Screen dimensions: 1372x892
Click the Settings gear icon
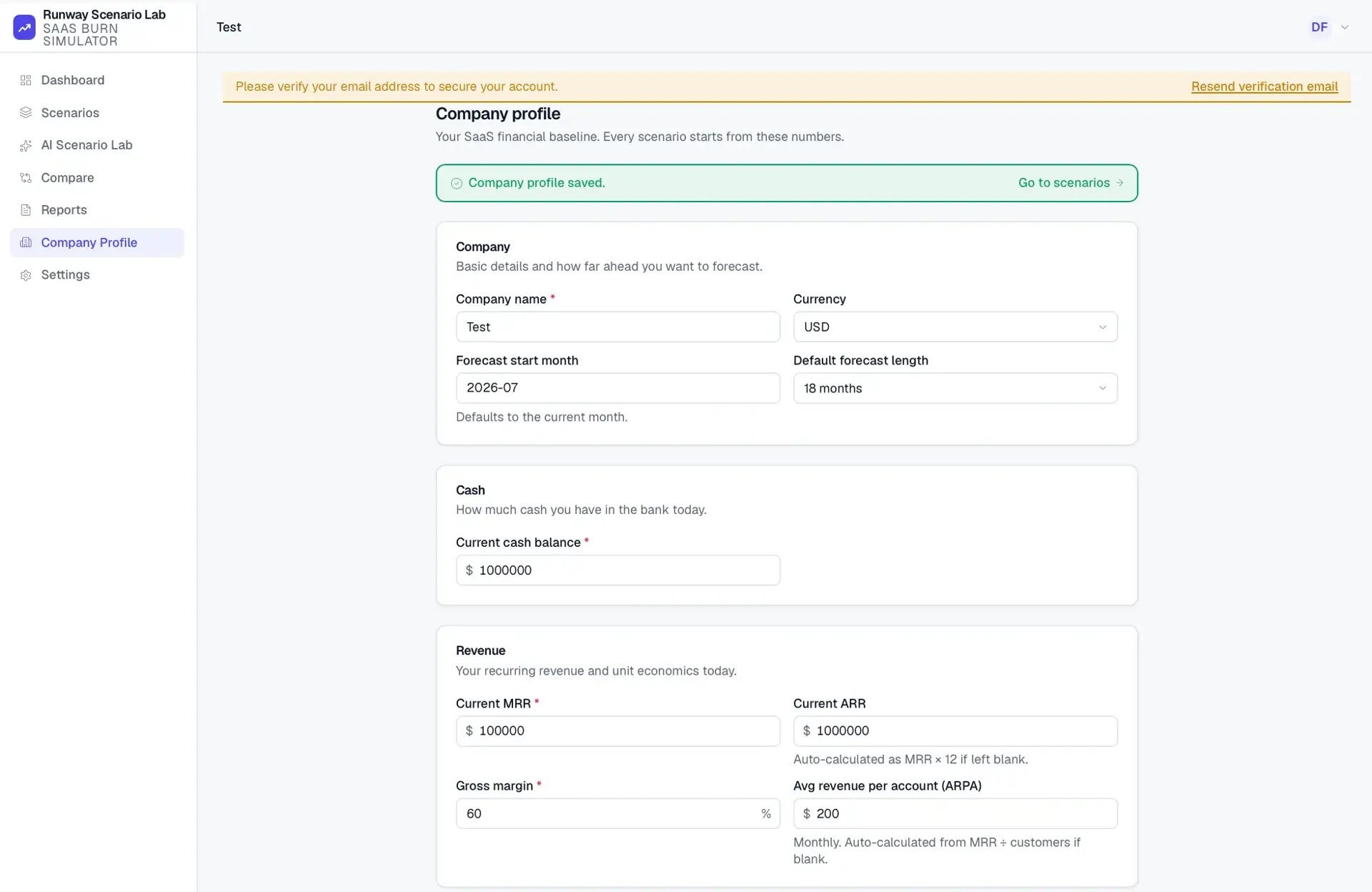pos(26,275)
